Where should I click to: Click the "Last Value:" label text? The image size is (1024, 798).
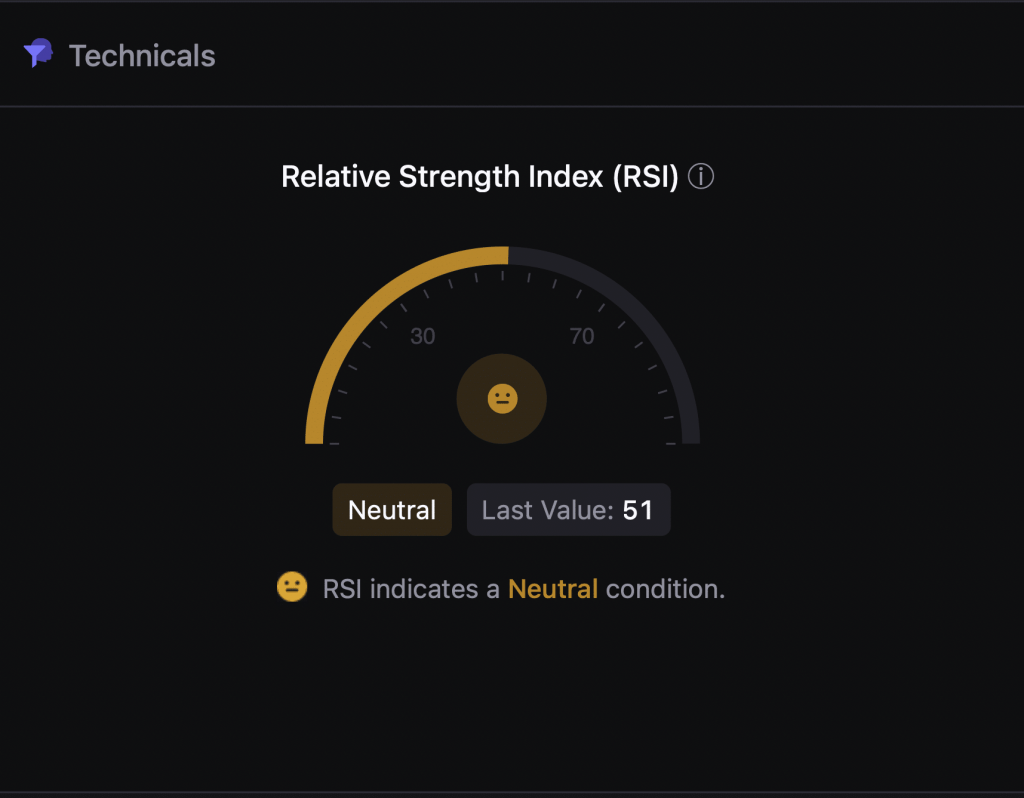(547, 510)
